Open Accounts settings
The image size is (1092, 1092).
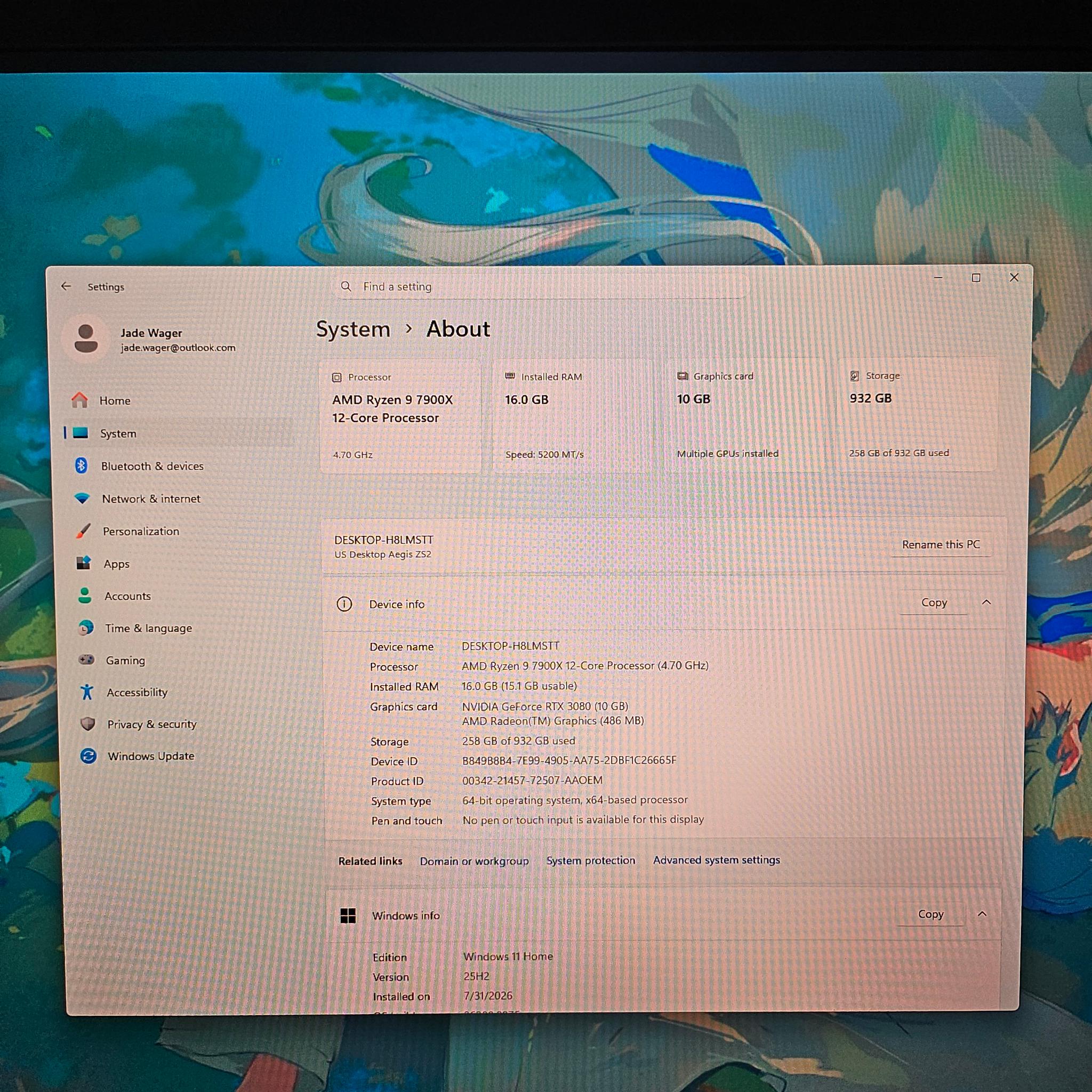pyautogui.click(x=184, y=596)
